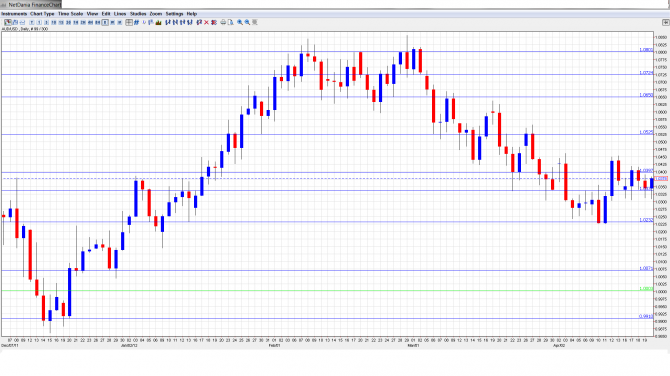Viewport: 670px width, 376px height.
Task: Select the green 1.0000 parity line label
Action: (646, 289)
